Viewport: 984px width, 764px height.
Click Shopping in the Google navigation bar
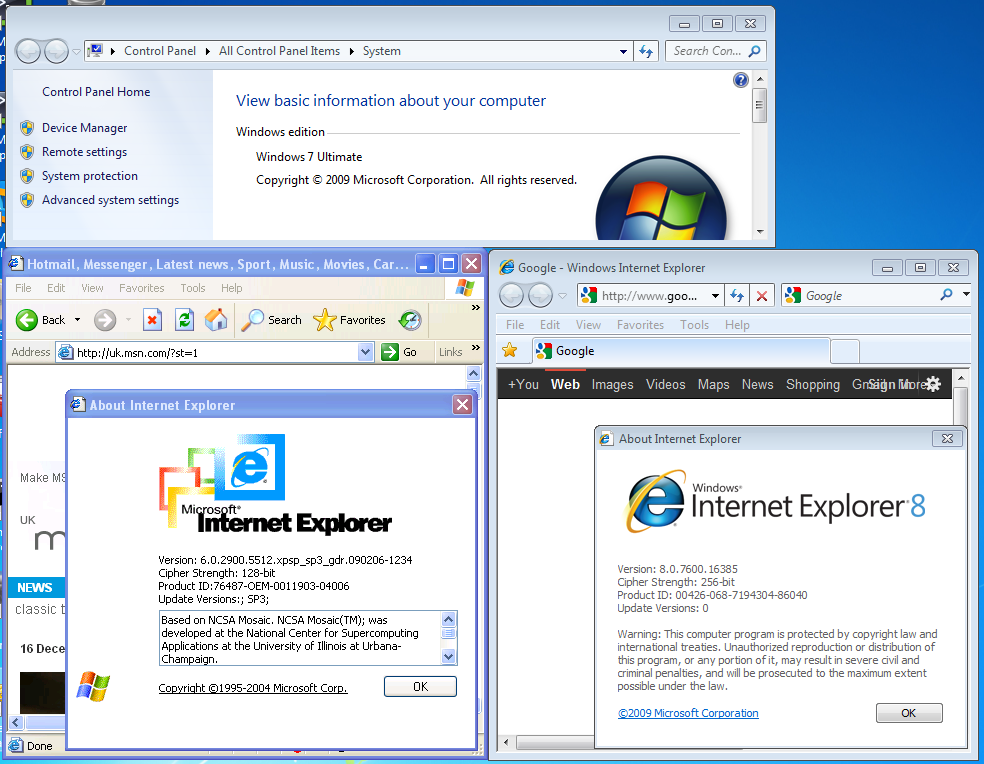pos(813,384)
